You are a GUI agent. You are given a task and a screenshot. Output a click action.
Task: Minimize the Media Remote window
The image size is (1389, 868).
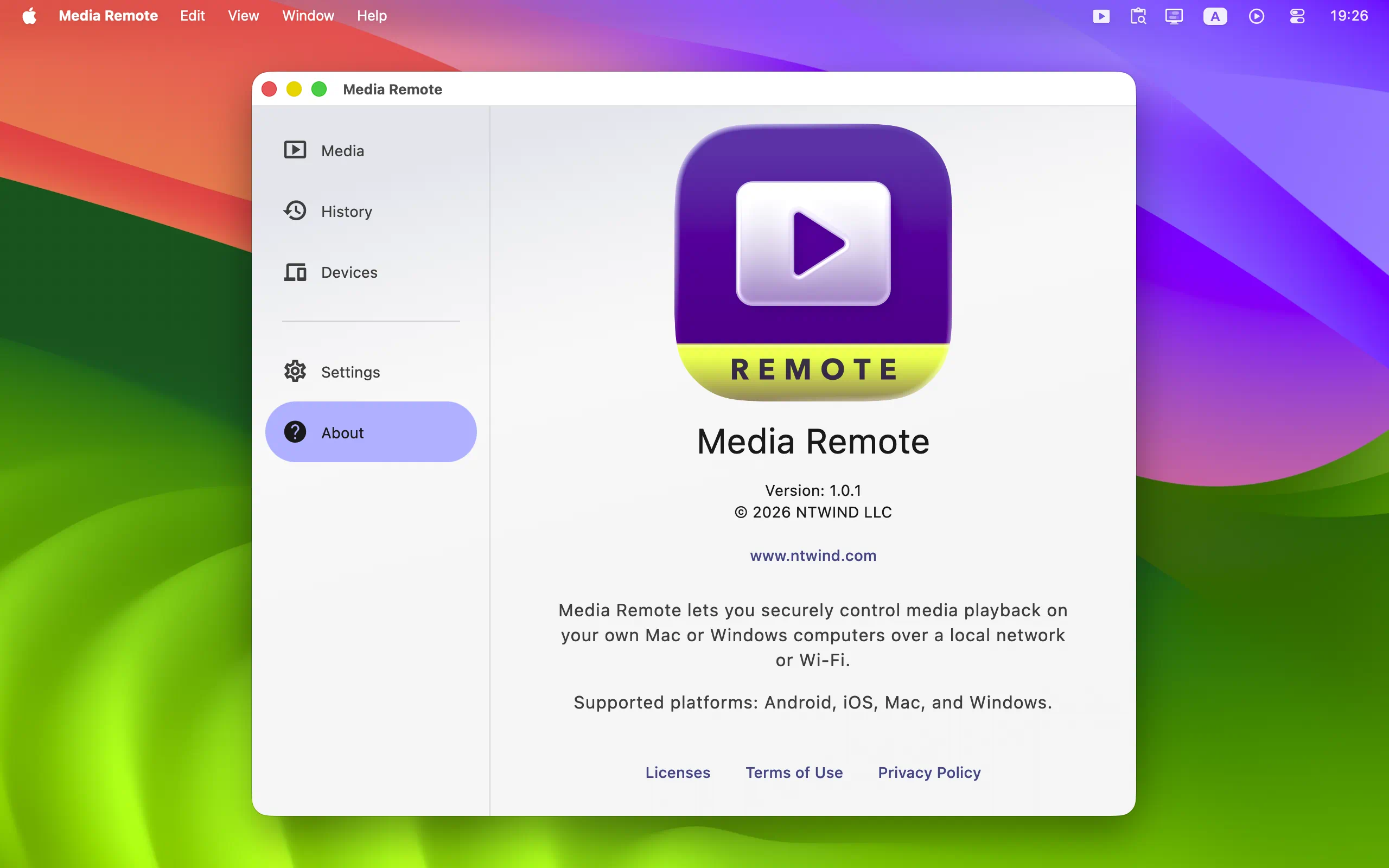[294, 89]
